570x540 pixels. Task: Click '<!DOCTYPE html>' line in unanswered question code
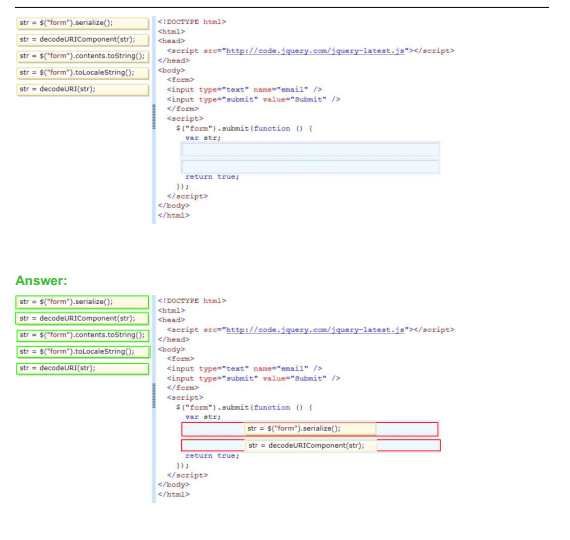(192, 22)
